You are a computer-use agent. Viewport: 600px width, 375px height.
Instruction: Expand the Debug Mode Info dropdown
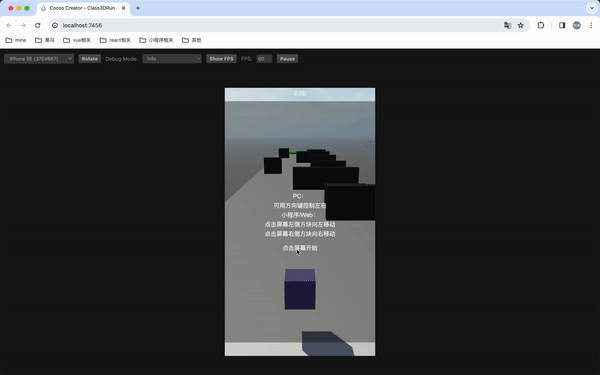172,59
